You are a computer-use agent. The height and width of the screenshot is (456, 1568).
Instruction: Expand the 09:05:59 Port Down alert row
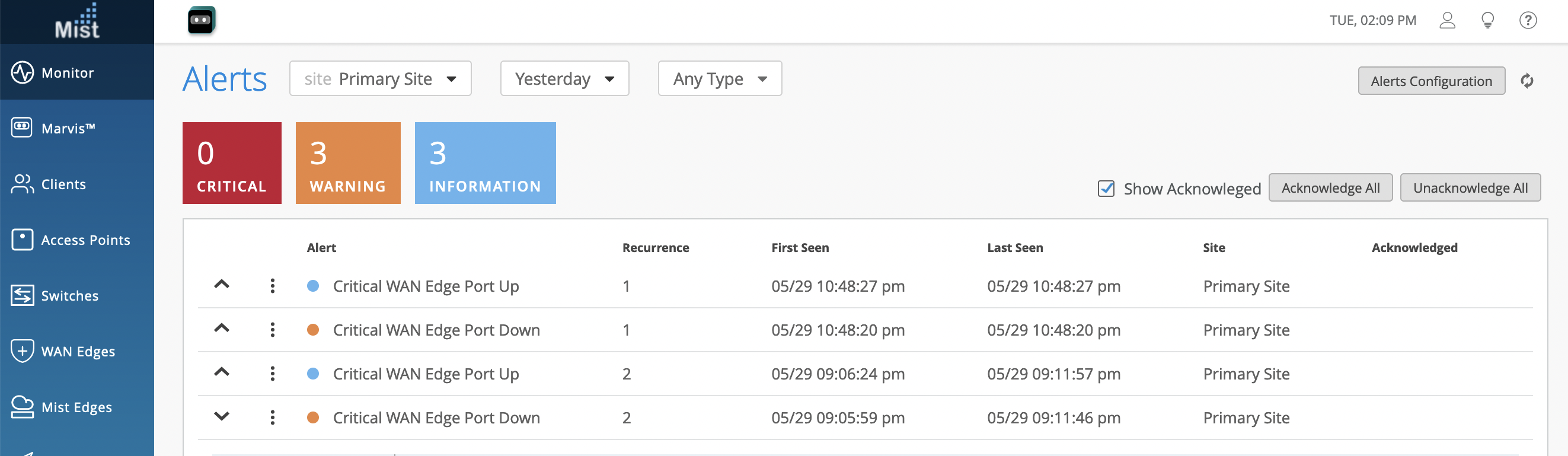222,416
